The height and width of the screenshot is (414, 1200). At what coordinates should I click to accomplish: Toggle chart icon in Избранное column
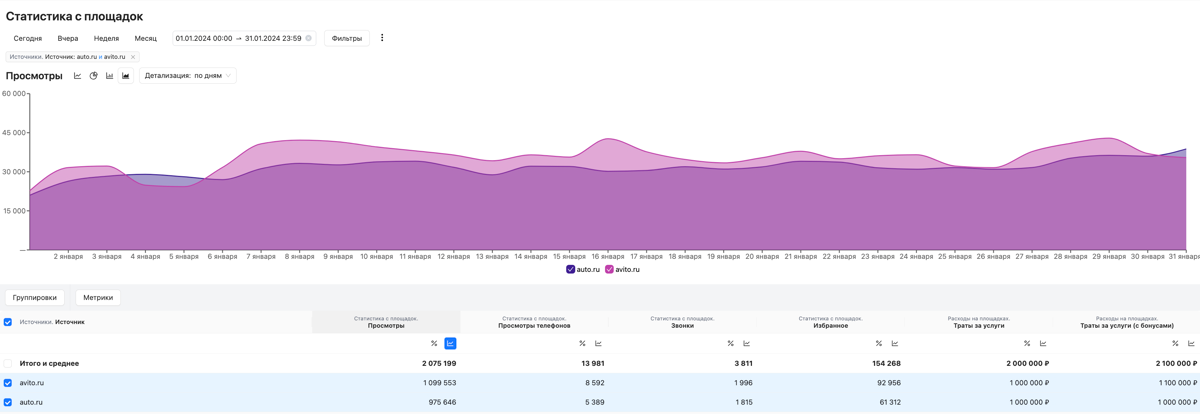[x=895, y=344]
